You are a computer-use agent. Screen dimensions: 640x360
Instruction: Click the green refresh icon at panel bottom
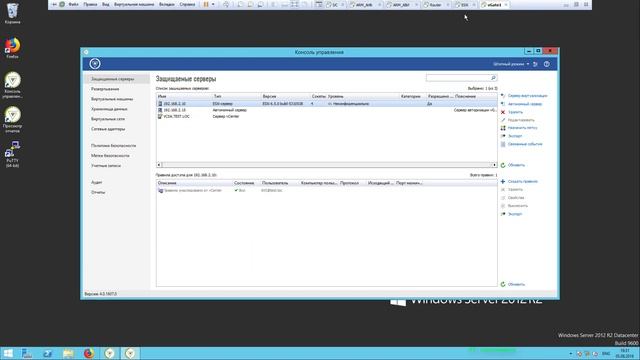503,284
